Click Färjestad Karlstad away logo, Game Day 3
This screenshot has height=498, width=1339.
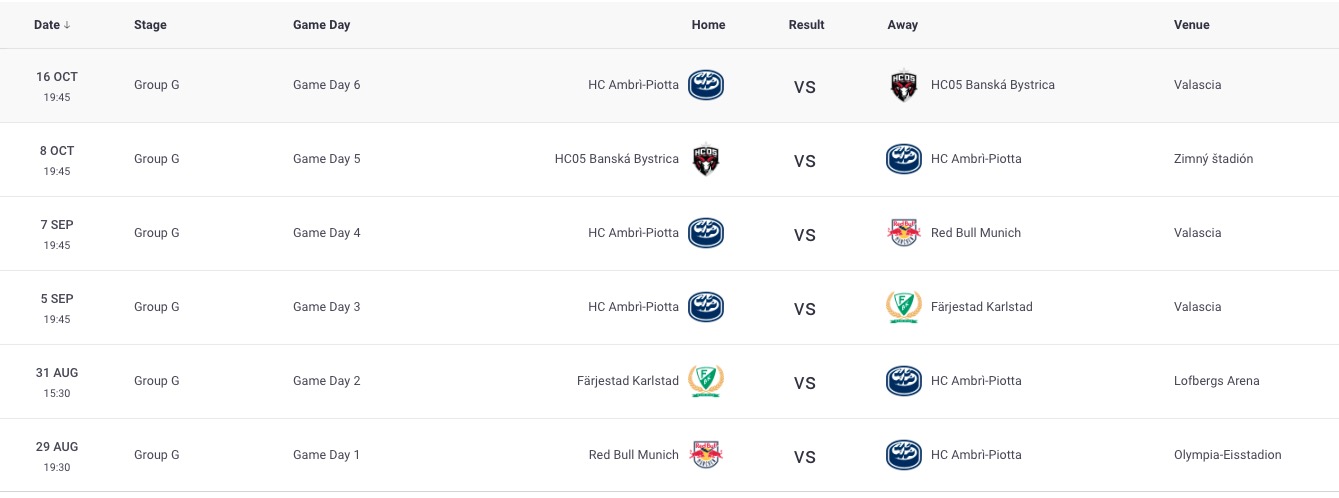click(x=903, y=307)
